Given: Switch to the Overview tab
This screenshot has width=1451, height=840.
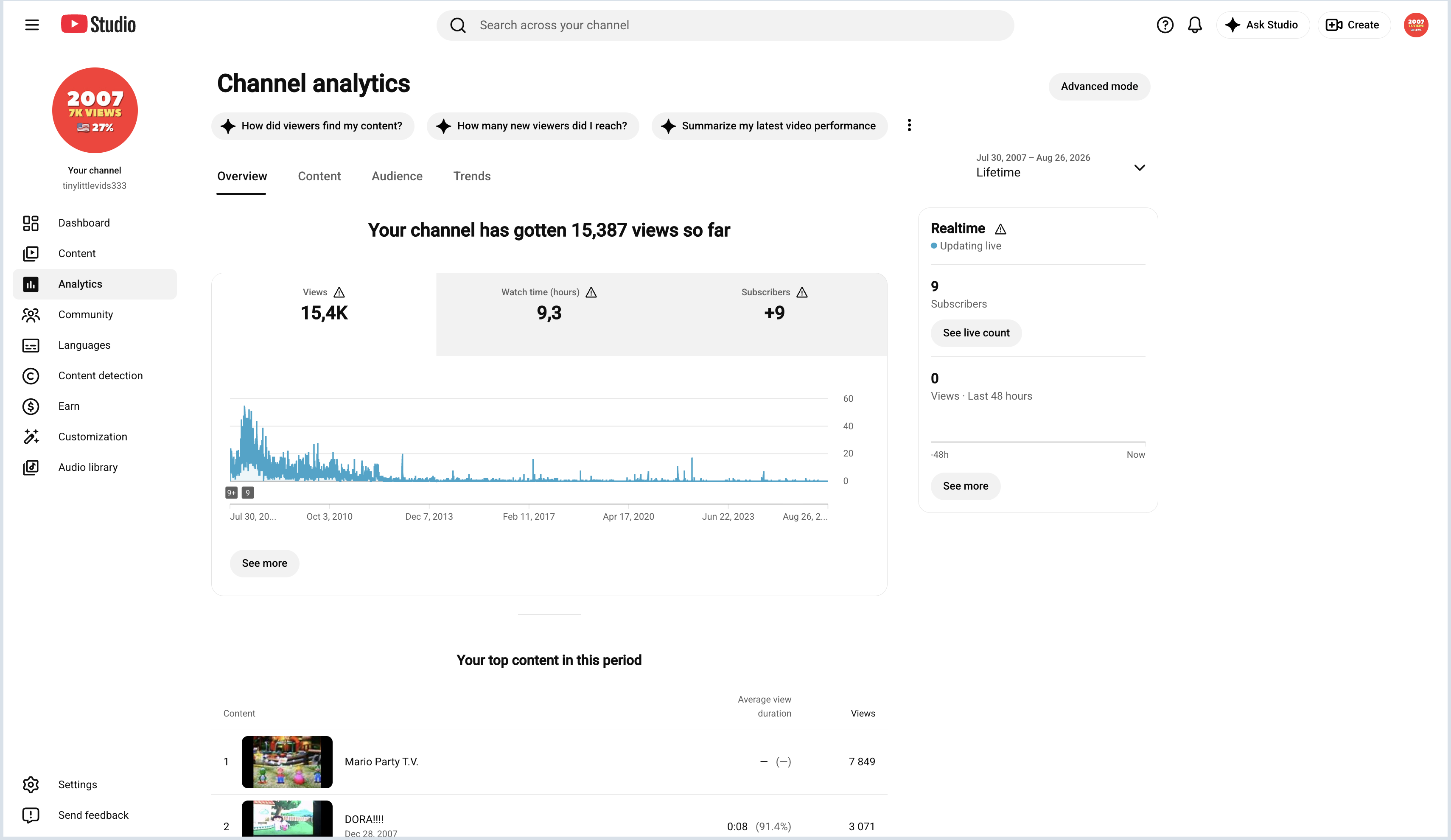Looking at the screenshot, I should pos(242,176).
